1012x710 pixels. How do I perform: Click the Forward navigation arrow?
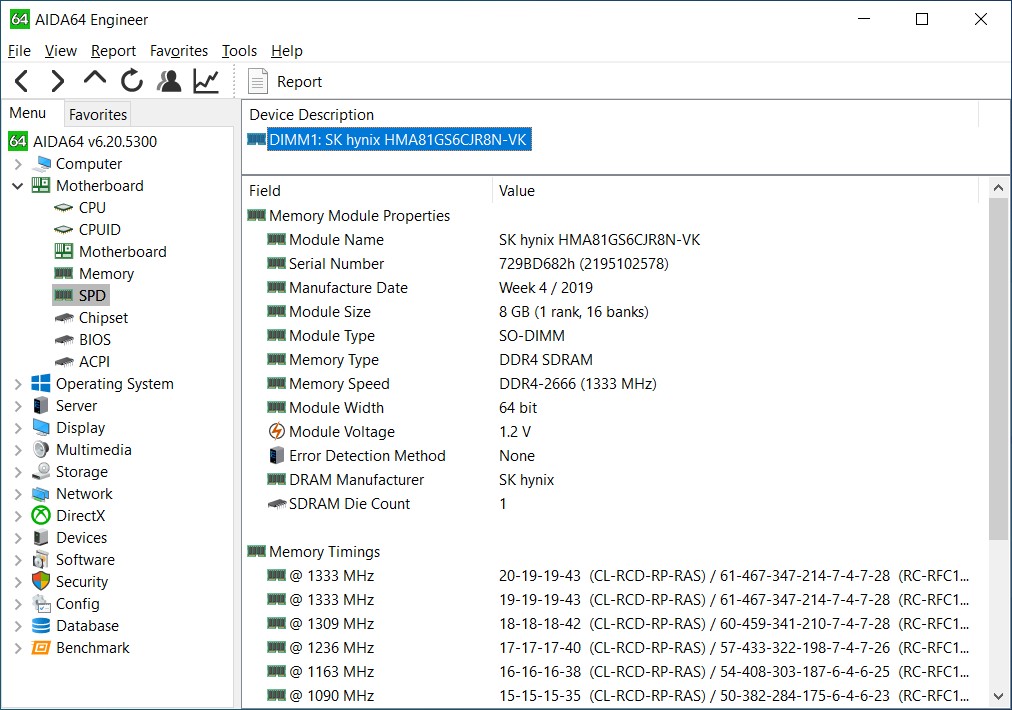point(58,82)
